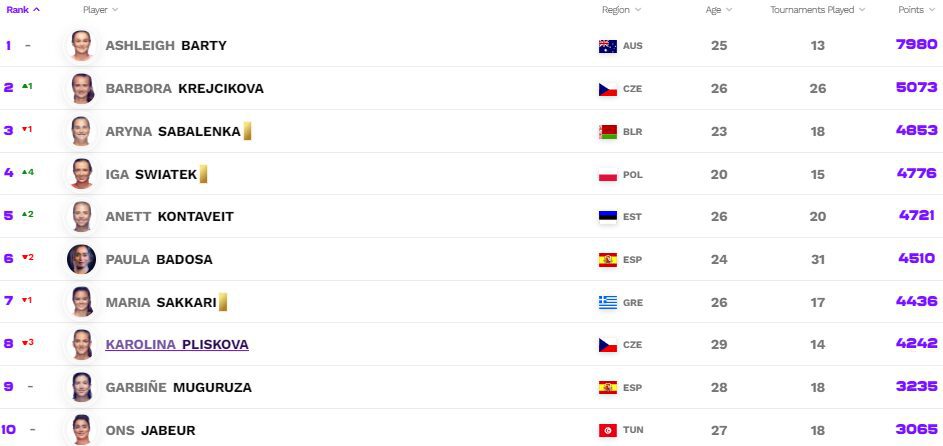Click the Estonia flag icon
Viewport: 943px width, 446px height.
(x=607, y=217)
